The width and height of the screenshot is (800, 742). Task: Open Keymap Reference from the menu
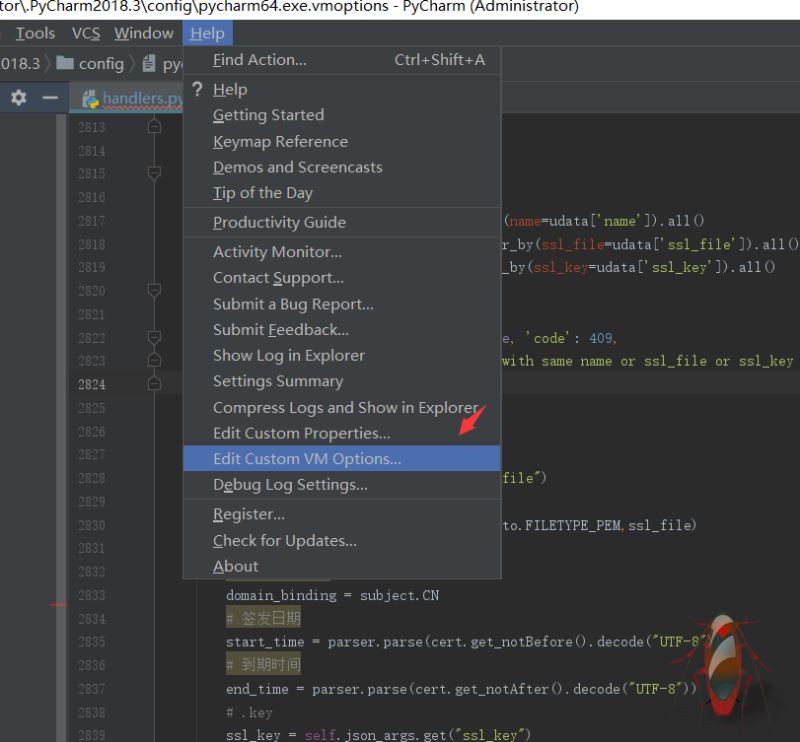coord(280,142)
